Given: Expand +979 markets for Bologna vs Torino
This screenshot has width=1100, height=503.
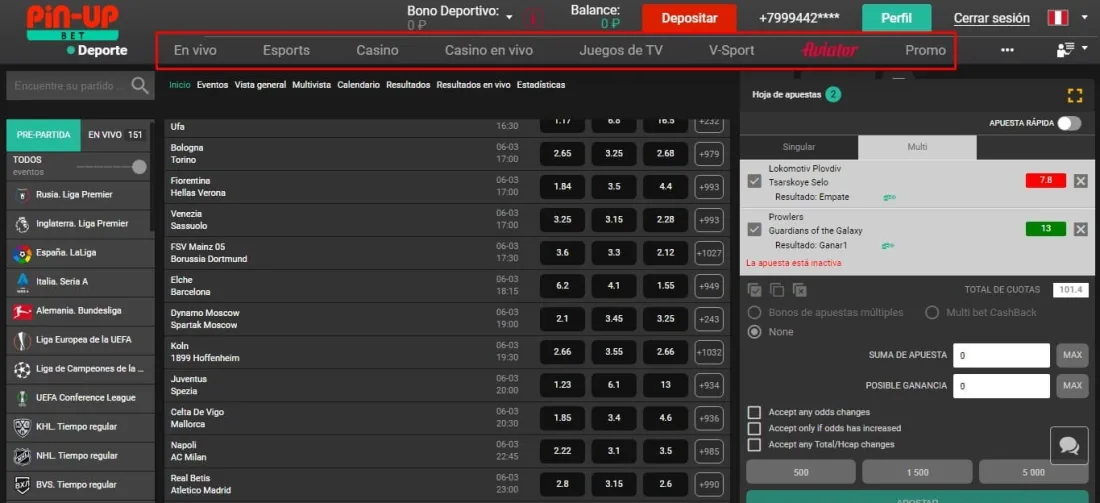Looking at the screenshot, I should click(x=709, y=154).
